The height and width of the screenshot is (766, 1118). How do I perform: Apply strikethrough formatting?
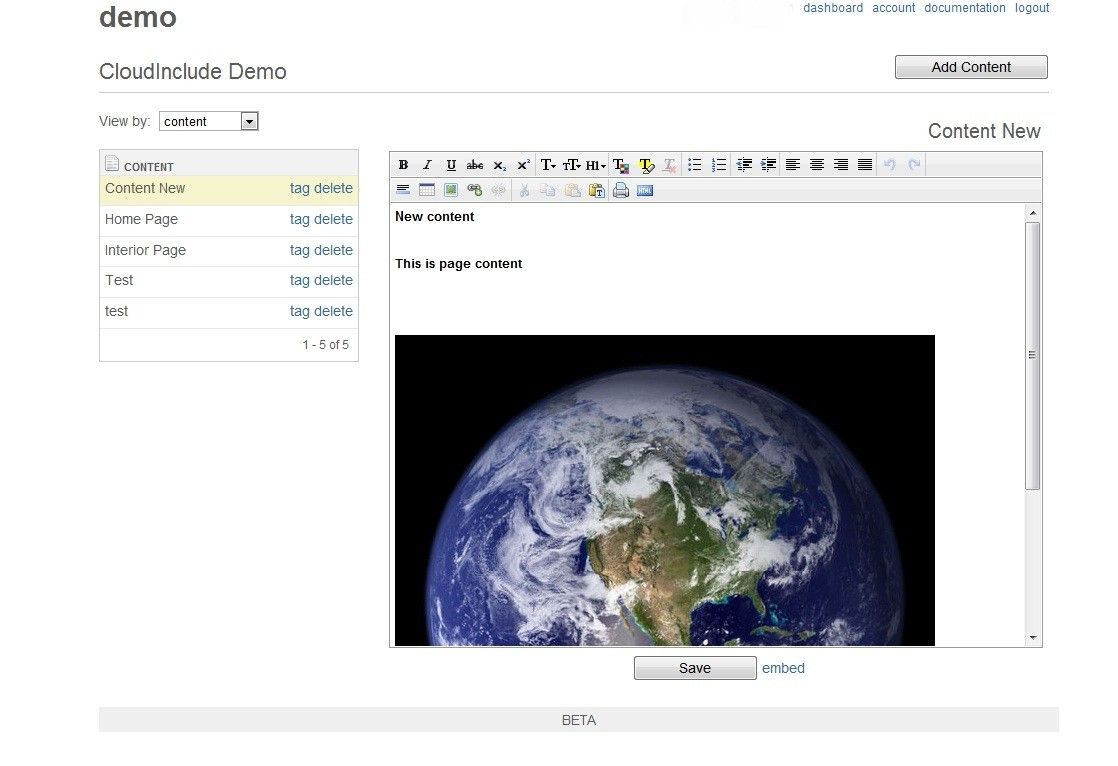pyautogui.click(x=475, y=165)
